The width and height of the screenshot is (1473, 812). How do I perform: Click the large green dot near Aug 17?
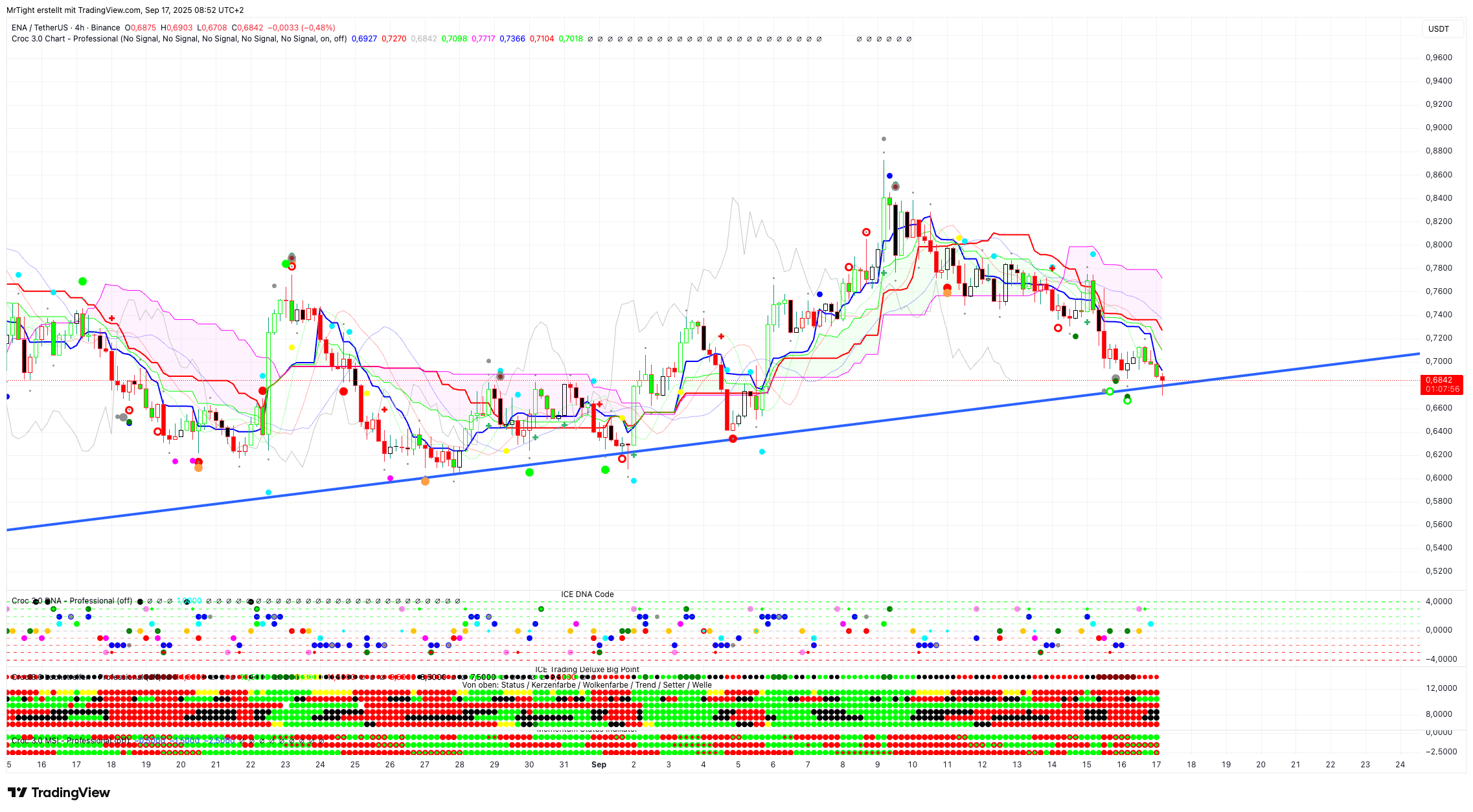(82, 281)
